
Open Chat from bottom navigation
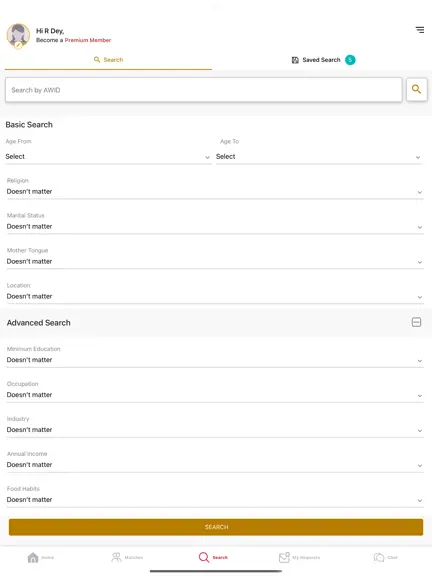click(x=385, y=557)
